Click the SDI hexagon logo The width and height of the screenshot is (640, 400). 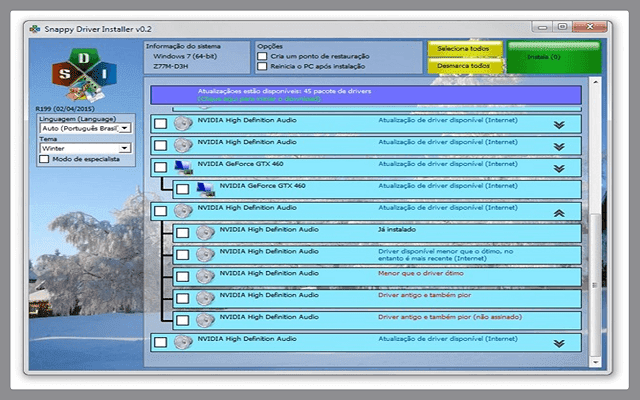(84, 75)
